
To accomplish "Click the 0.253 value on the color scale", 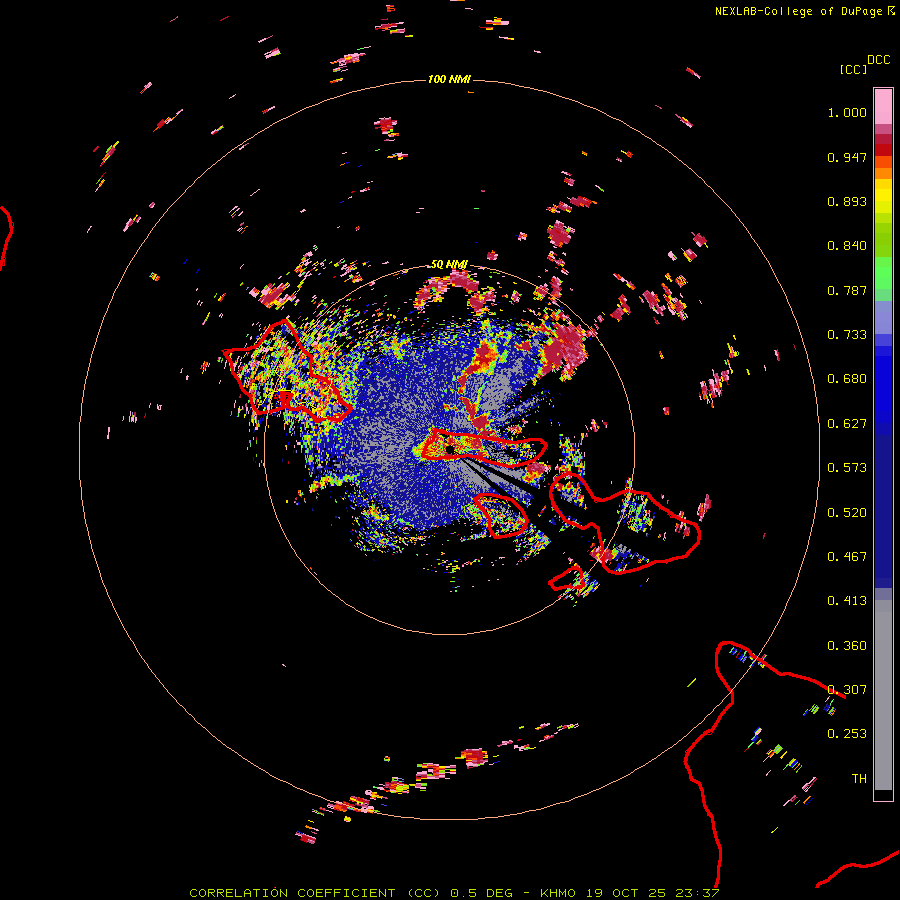I will click(x=847, y=734).
